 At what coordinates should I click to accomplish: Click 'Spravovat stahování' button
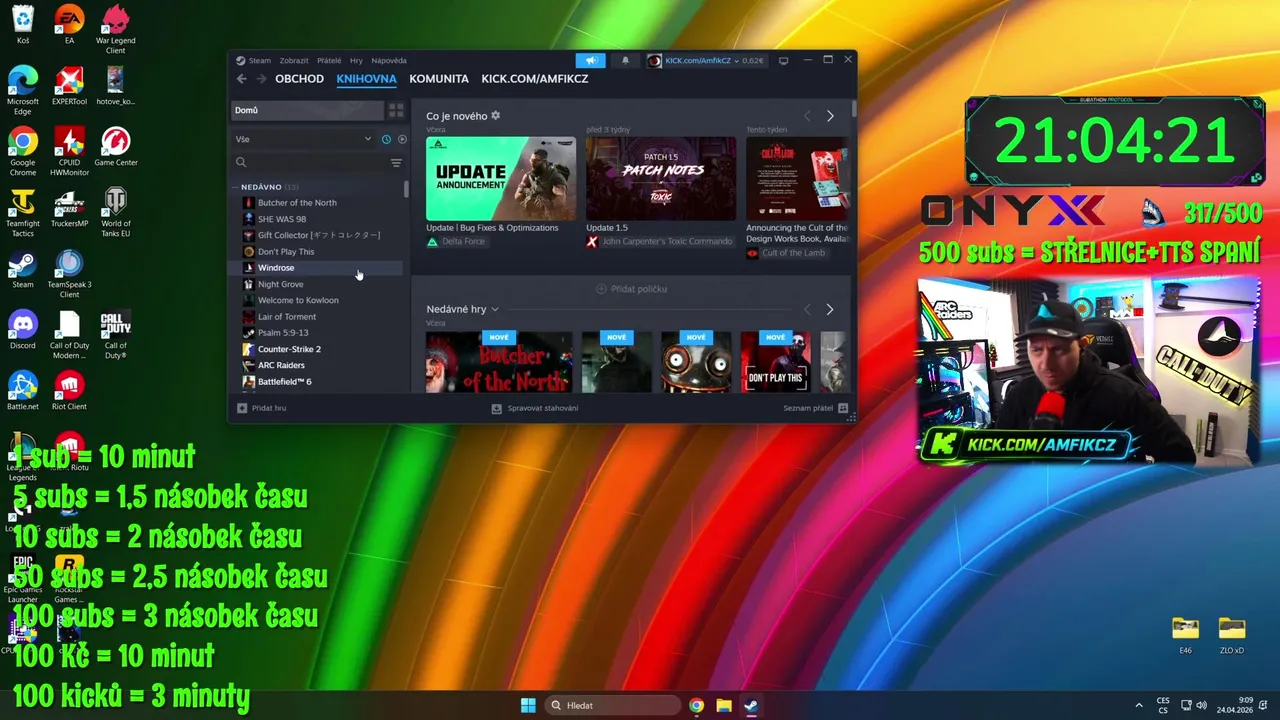(535, 408)
